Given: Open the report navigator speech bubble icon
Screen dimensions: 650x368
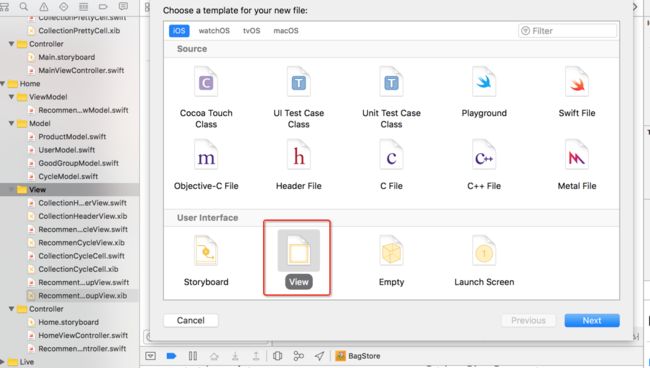Looking at the screenshot, I should tap(123, 6).
